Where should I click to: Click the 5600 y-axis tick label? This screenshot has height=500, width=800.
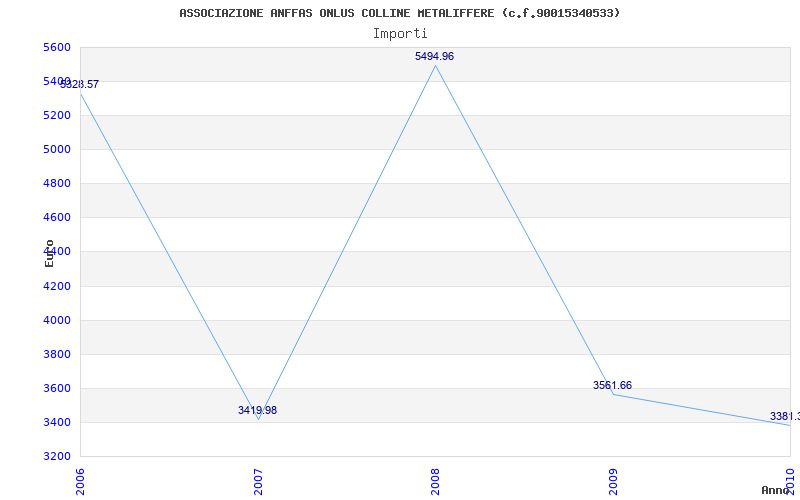pos(57,47)
